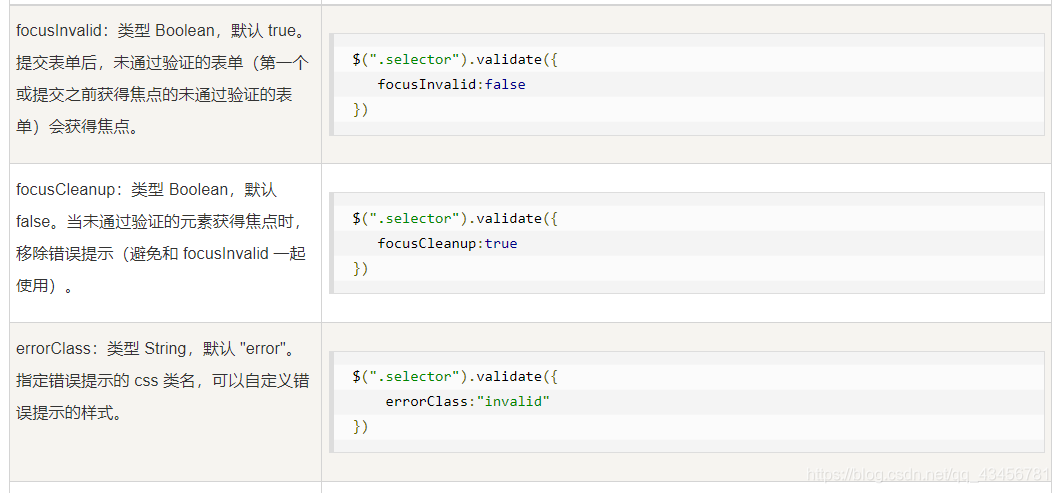Click the line "移除错误提示（避免和 focusInvalid 一起"
The width and height of the screenshot is (1058, 493).
tap(161, 254)
